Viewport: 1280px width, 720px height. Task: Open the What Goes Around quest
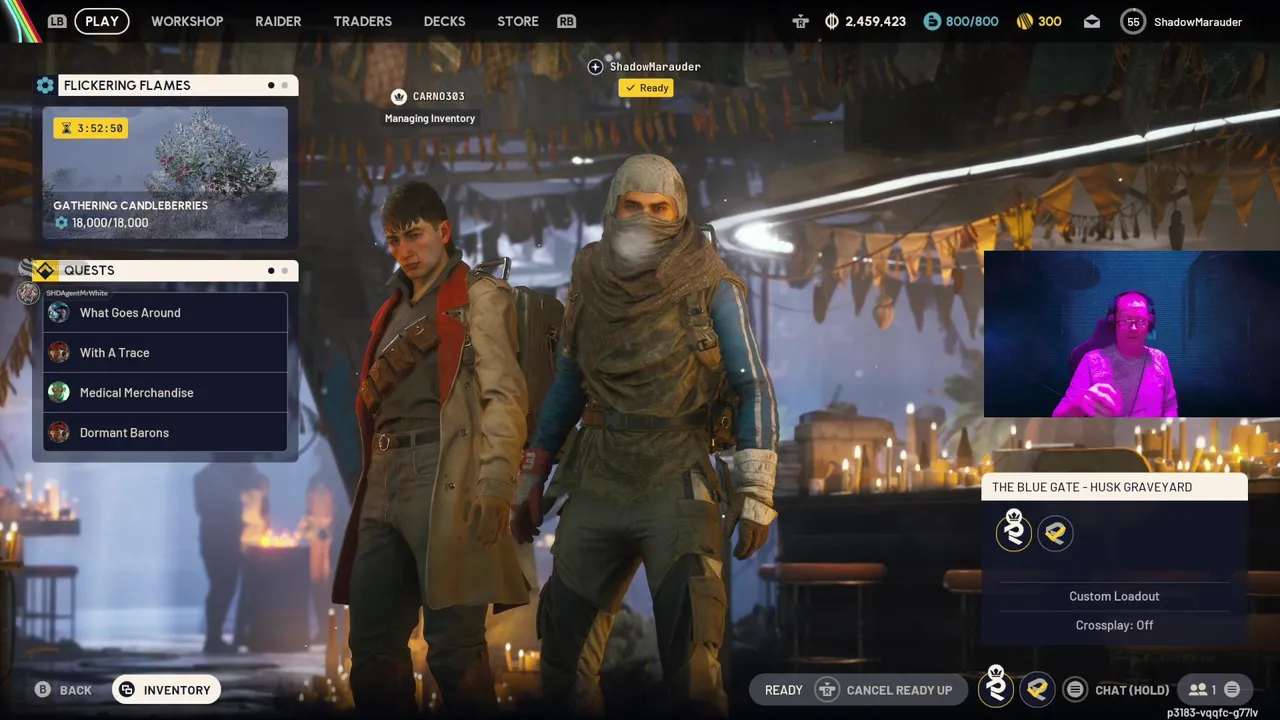point(165,313)
